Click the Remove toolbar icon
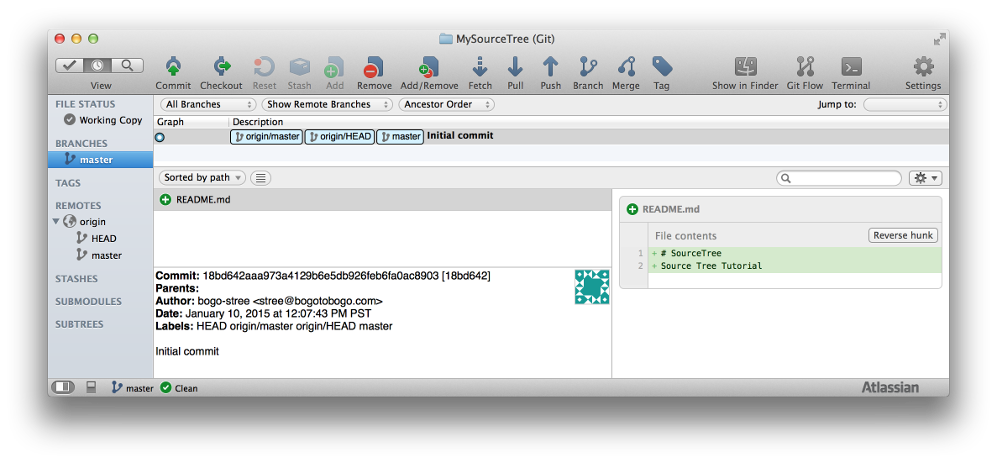The image size is (997, 463). click(374, 67)
